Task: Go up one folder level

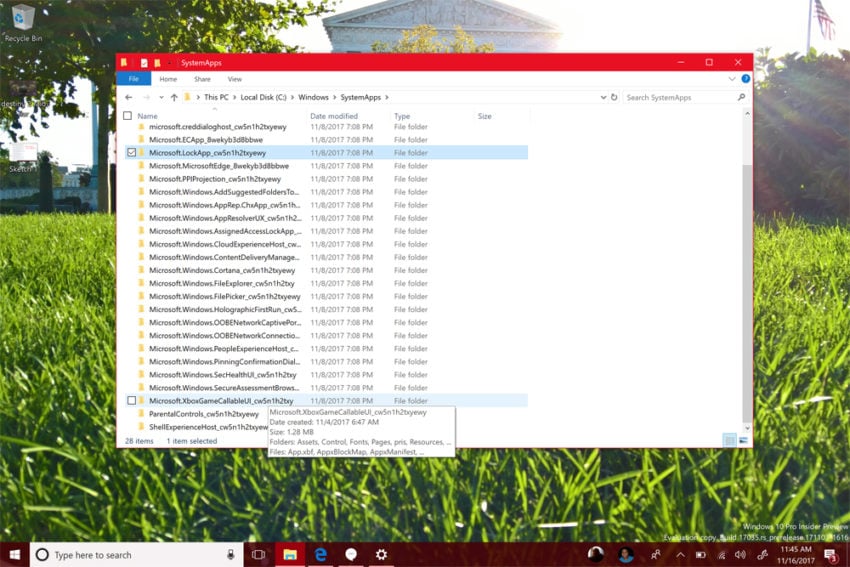Action: tap(174, 98)
